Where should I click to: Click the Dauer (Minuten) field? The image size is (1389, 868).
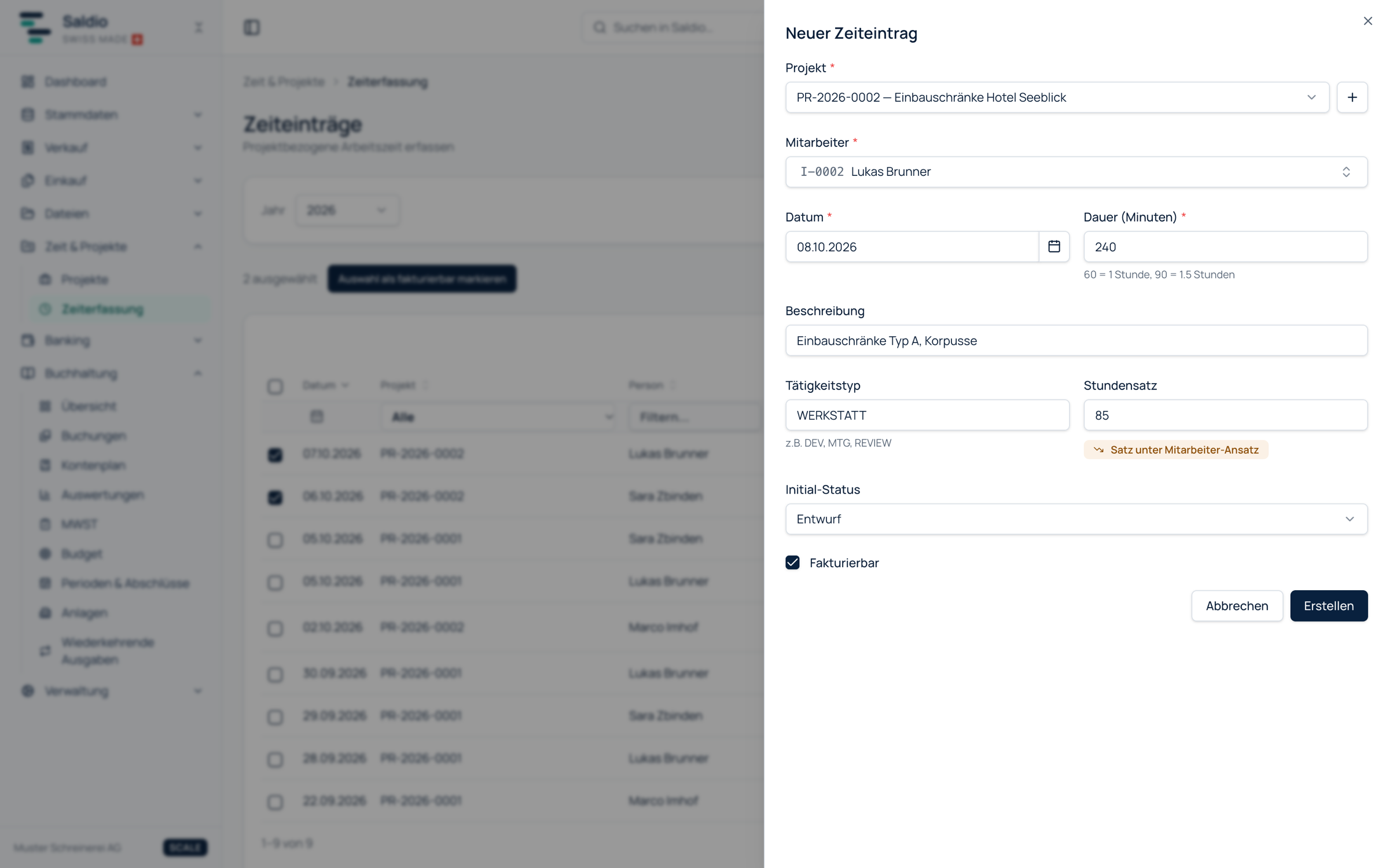tap(1225, 247)
